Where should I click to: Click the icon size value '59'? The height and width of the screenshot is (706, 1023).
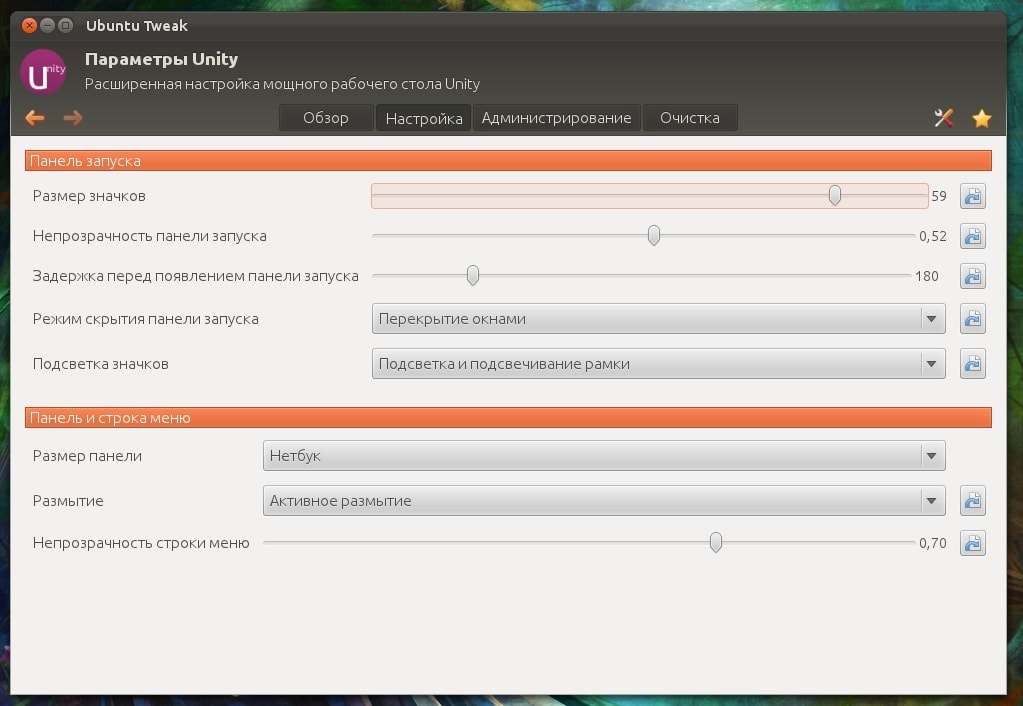click(939, 196)
